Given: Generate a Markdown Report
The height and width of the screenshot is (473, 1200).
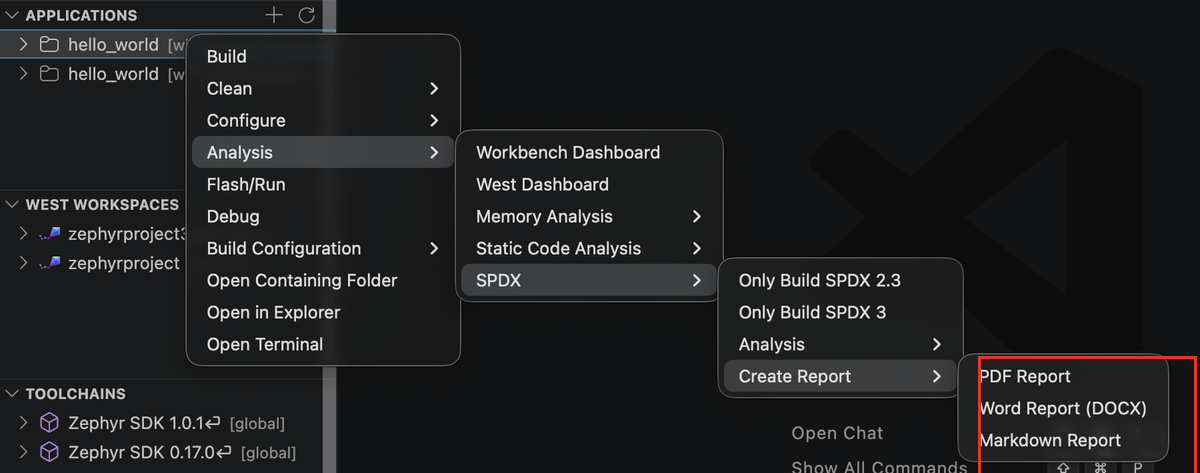Looking at the screenshot, I should pyautogui.click(x=1064, y=441).
